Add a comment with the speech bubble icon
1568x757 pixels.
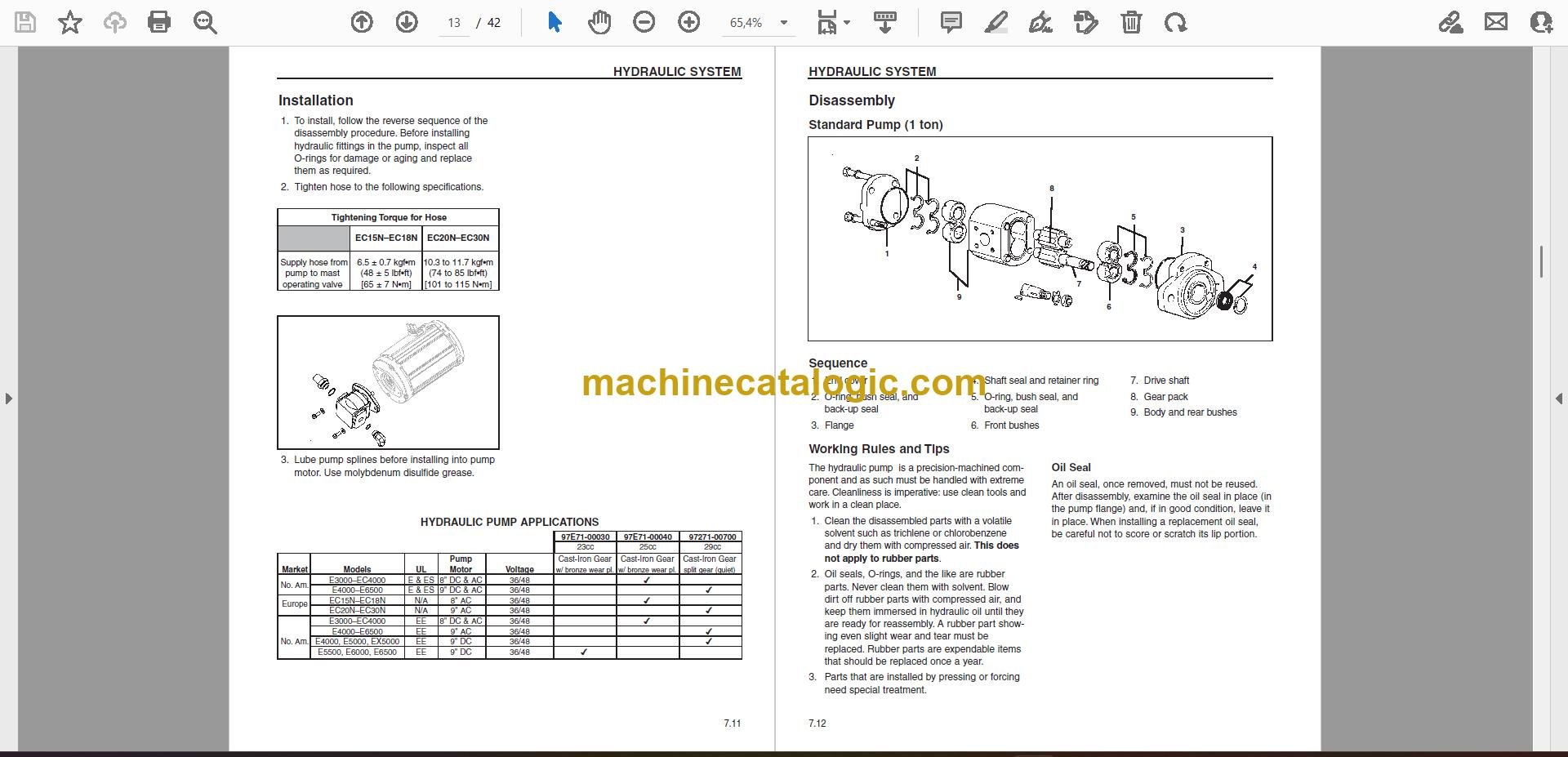(x=951, y=22)
